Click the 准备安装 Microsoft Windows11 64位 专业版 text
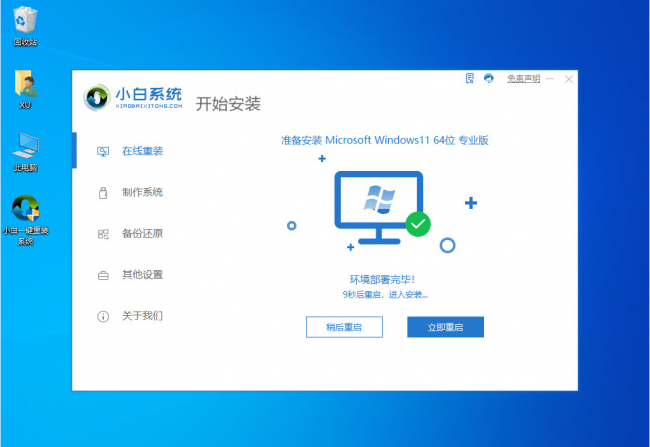The height and width of the screenshot is (447, 650). [x=385, y=140]
